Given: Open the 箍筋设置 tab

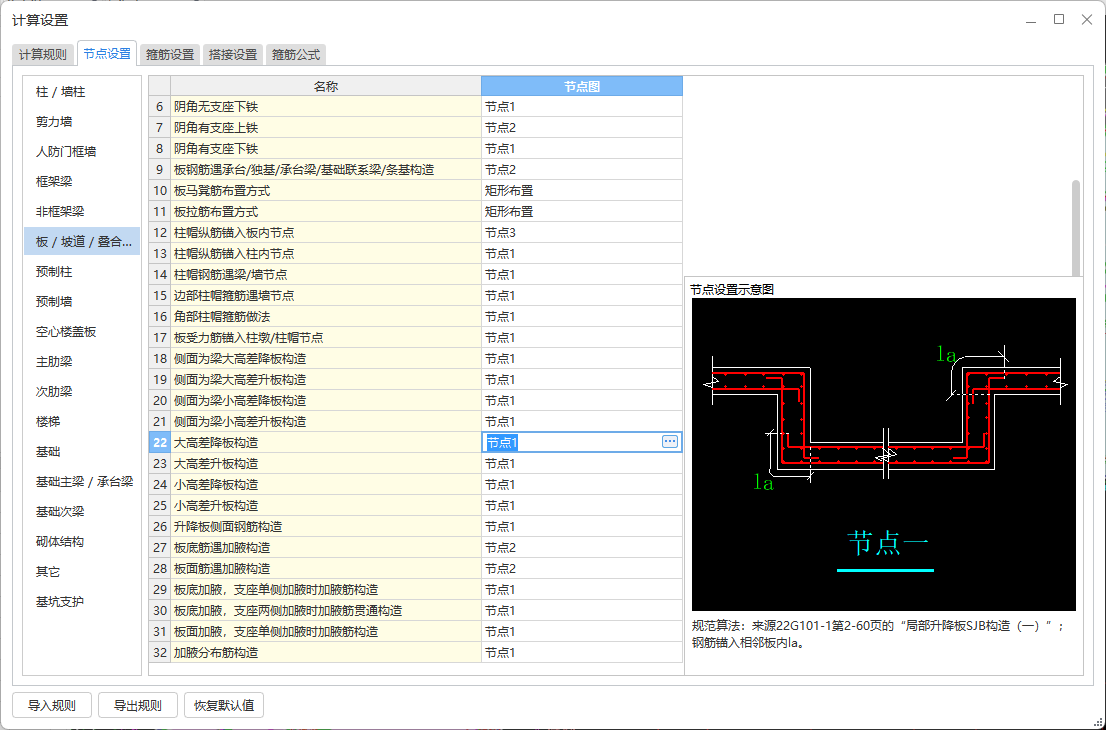Looking at the screenshot, I should pos(170,54).
